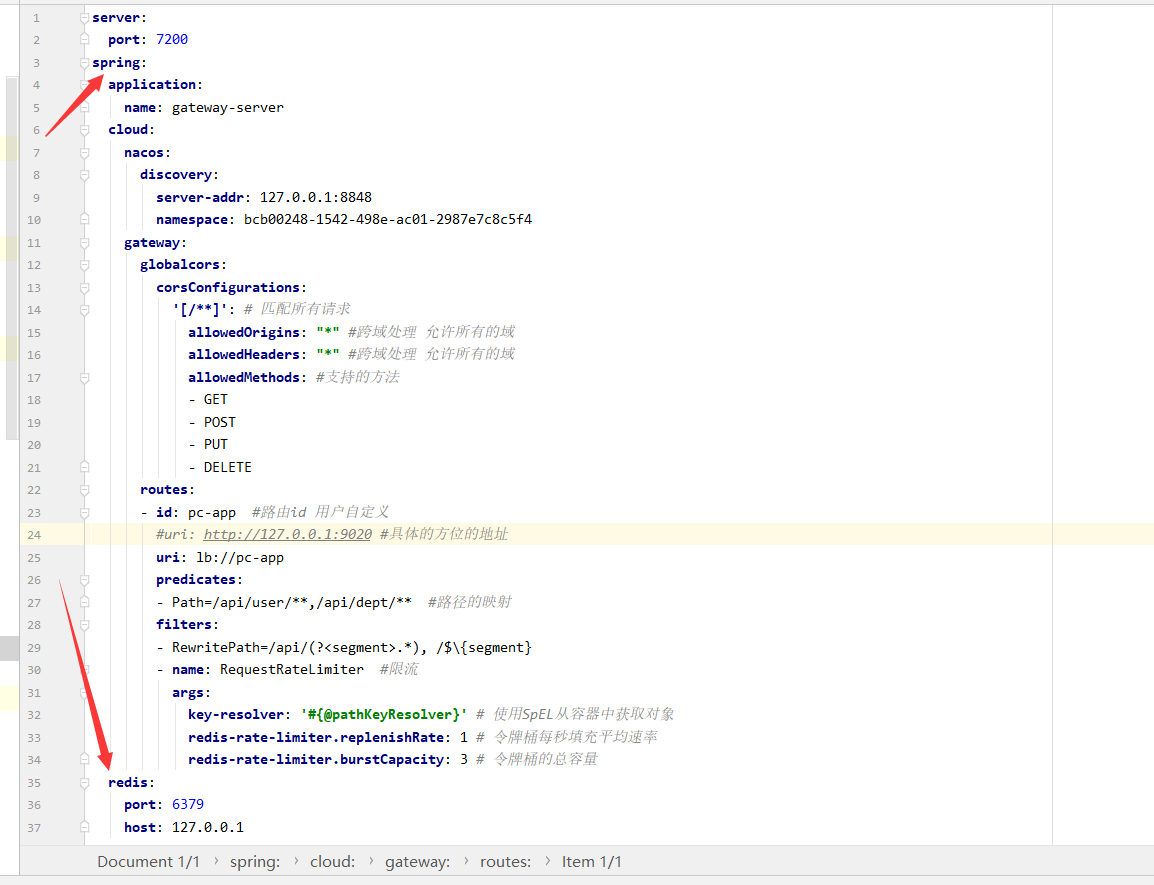This screenshot has height=885, width=1154.
Task: Place cursor on the 'routes:' key in the editor
Action: tap(167, 489)
